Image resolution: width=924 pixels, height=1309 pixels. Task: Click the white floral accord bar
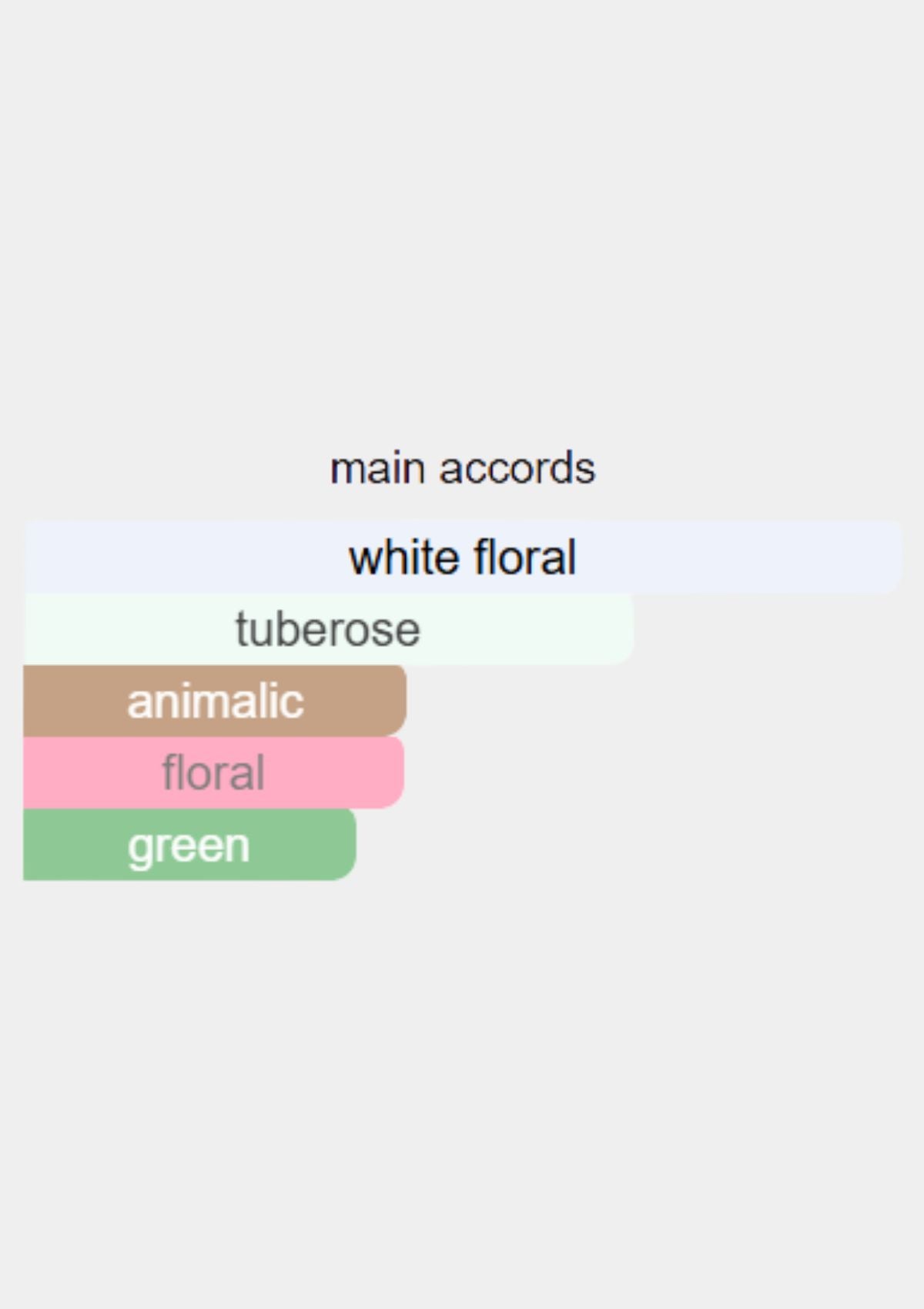click(463, 557)
